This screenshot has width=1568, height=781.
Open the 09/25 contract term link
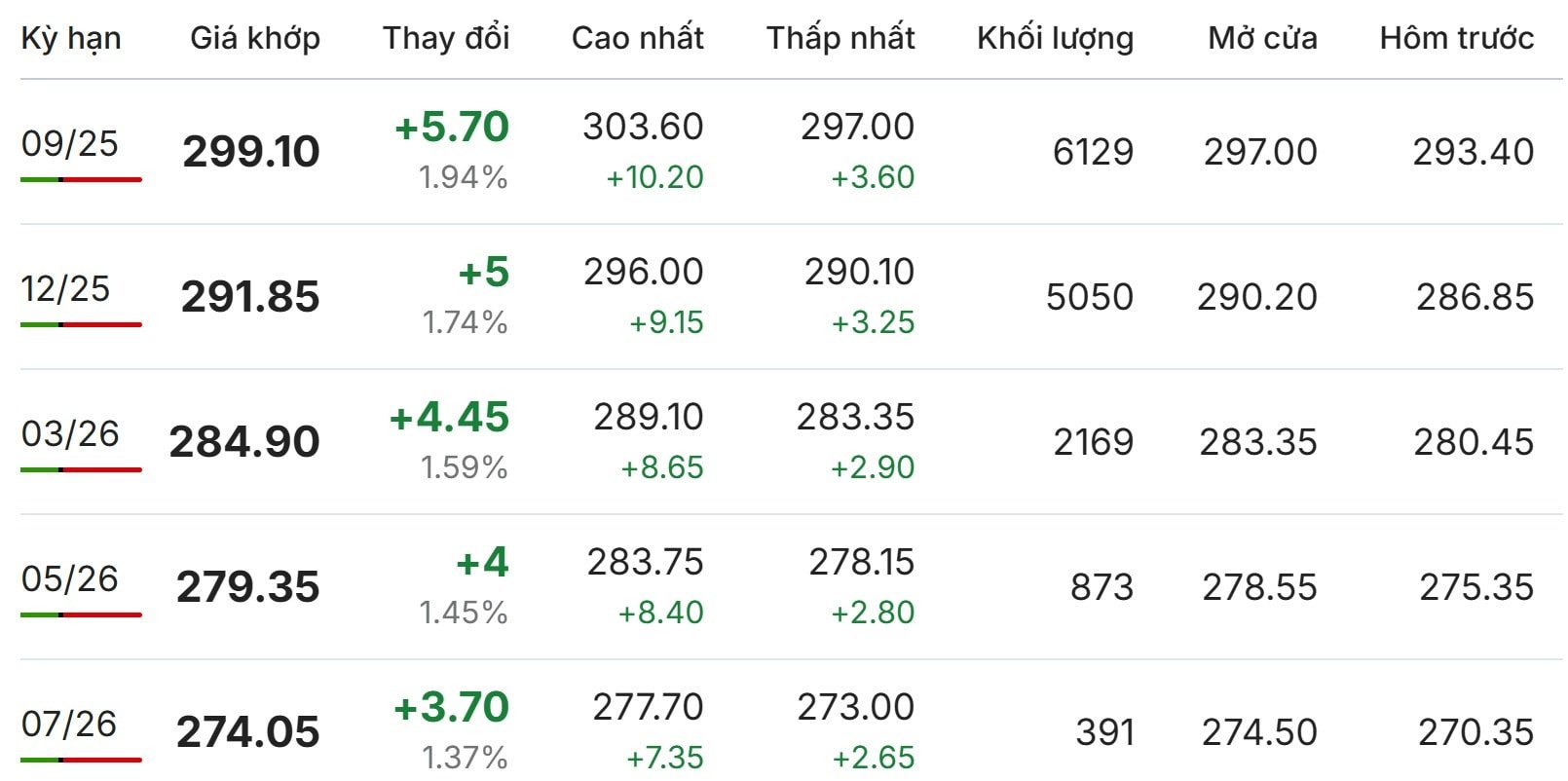click(x=69, y=144)
